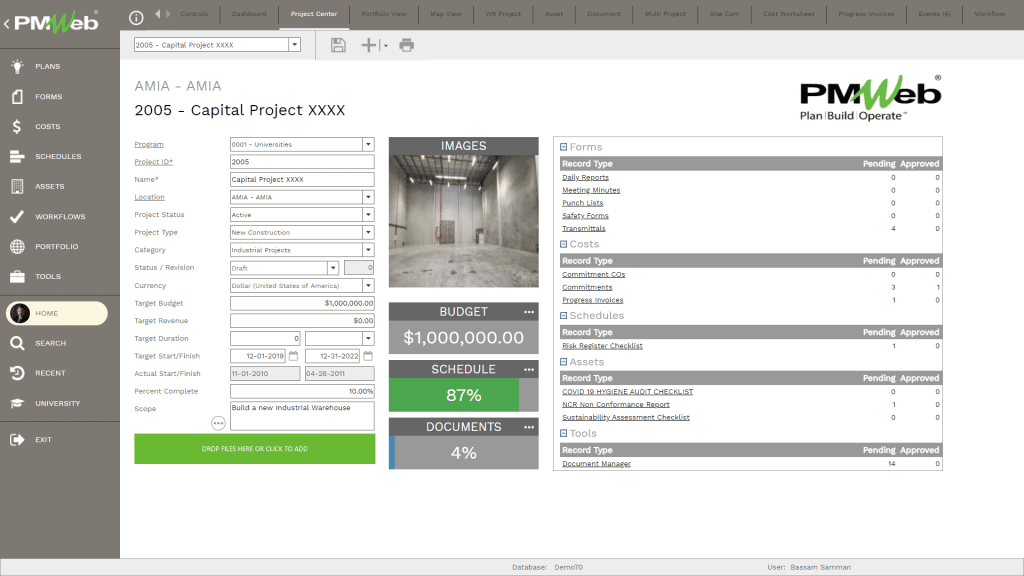Image resolution: width=1024 pixels, height=576 pixels.
Task: Click the Exit icon in sidebar
Action: pos(18,440)
